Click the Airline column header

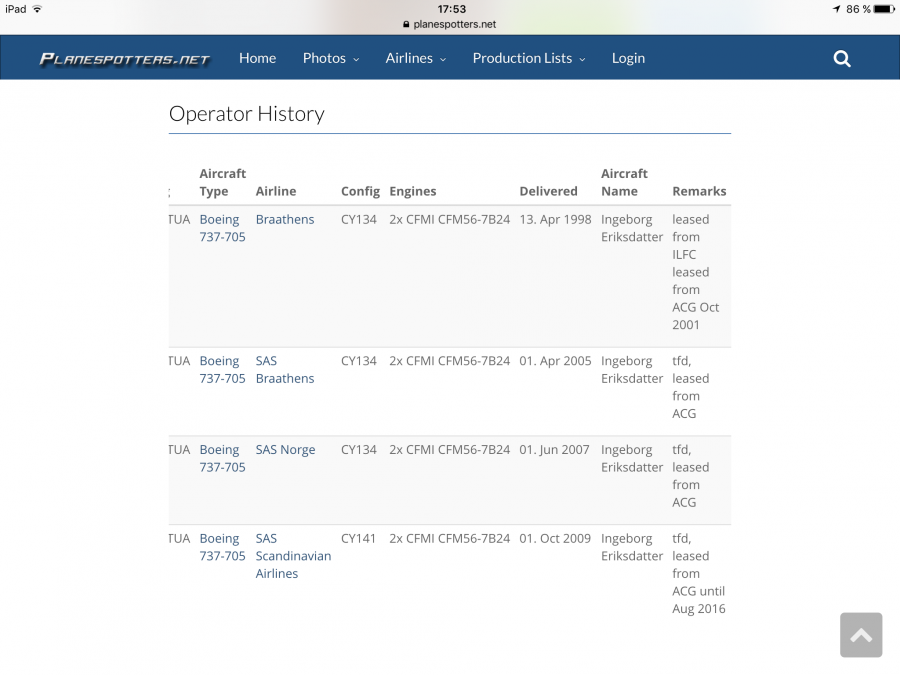(276, 191)
